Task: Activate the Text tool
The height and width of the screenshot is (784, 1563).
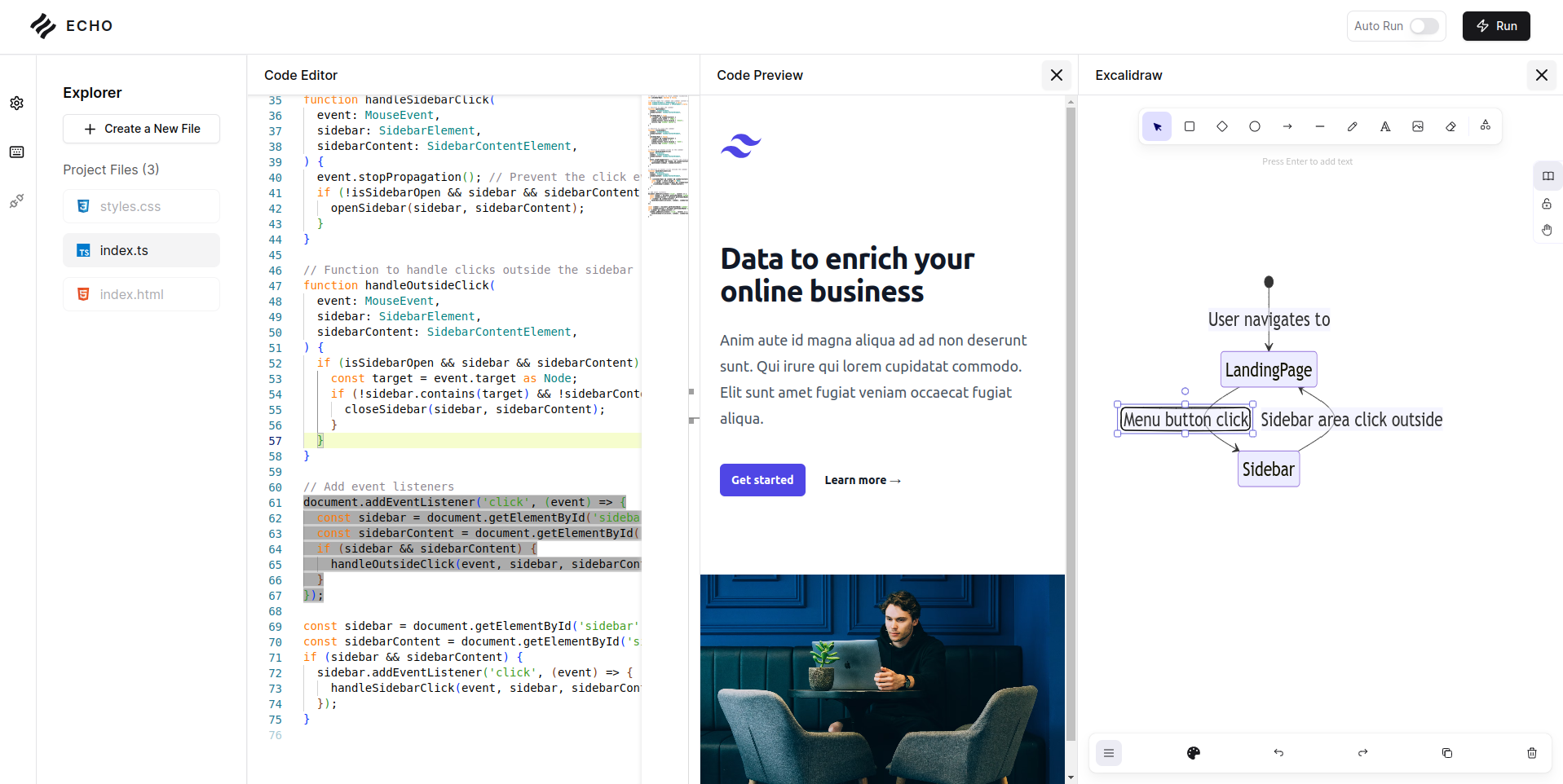Action: coord(1385,126)
